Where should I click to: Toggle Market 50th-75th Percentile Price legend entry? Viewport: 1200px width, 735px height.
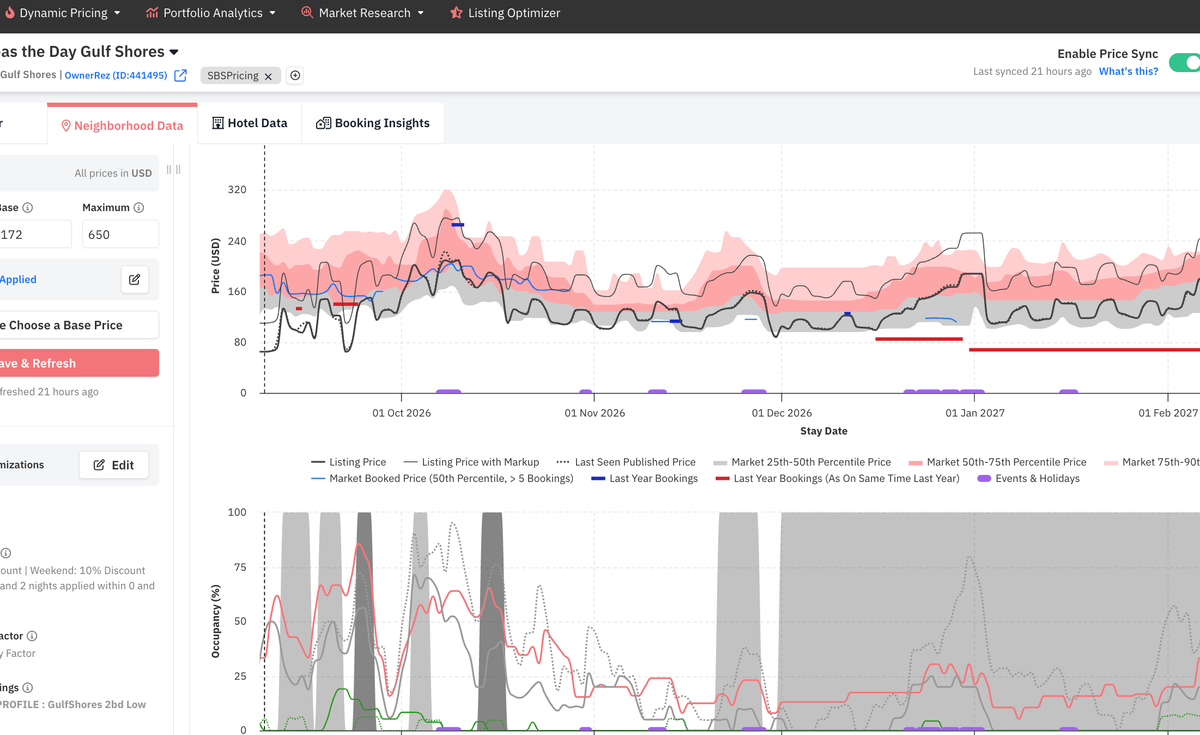click(x=997, y=462)
